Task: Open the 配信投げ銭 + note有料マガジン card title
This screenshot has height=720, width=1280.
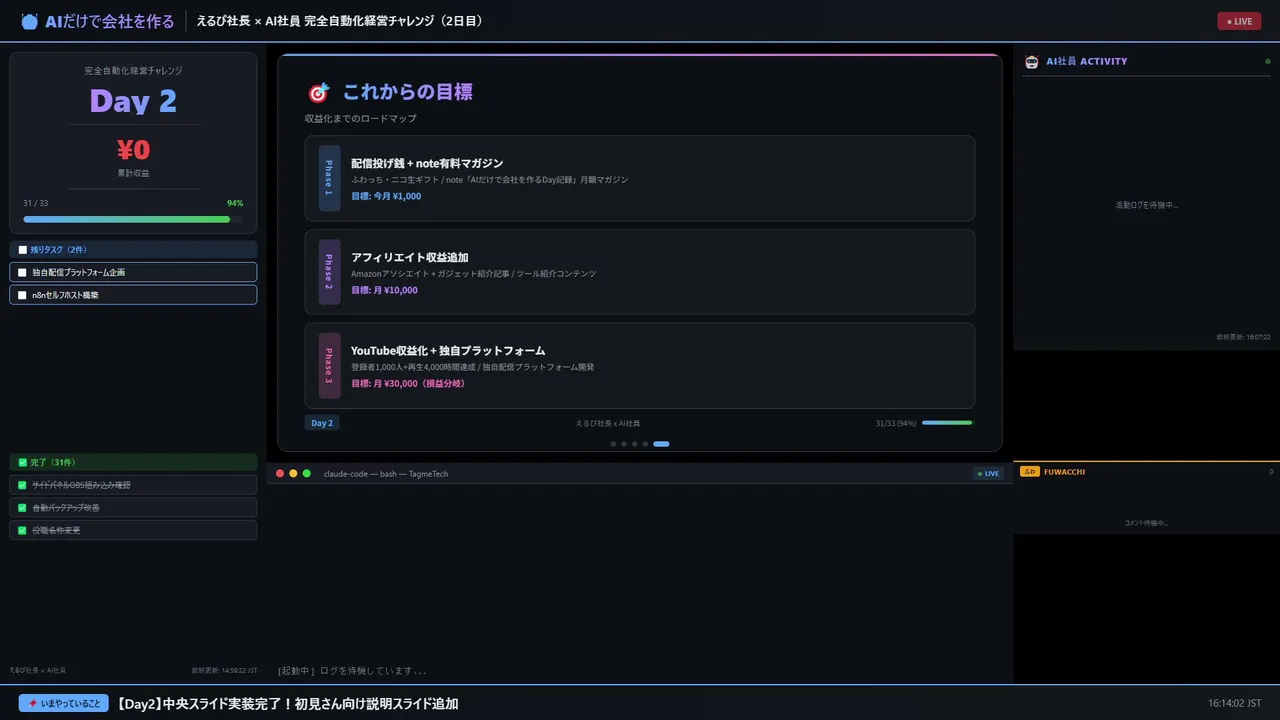Action: [427, 163]
